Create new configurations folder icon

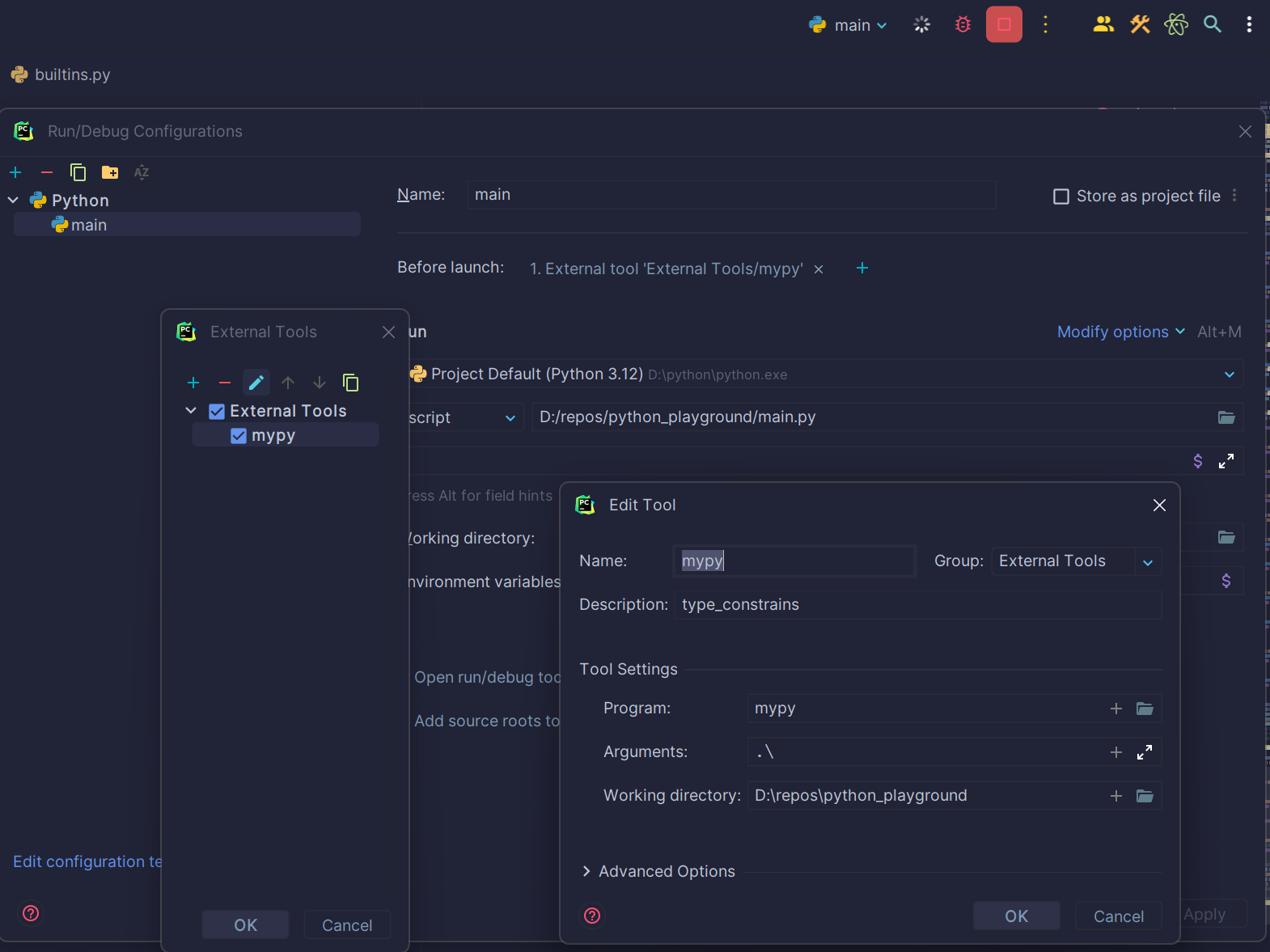110,172
